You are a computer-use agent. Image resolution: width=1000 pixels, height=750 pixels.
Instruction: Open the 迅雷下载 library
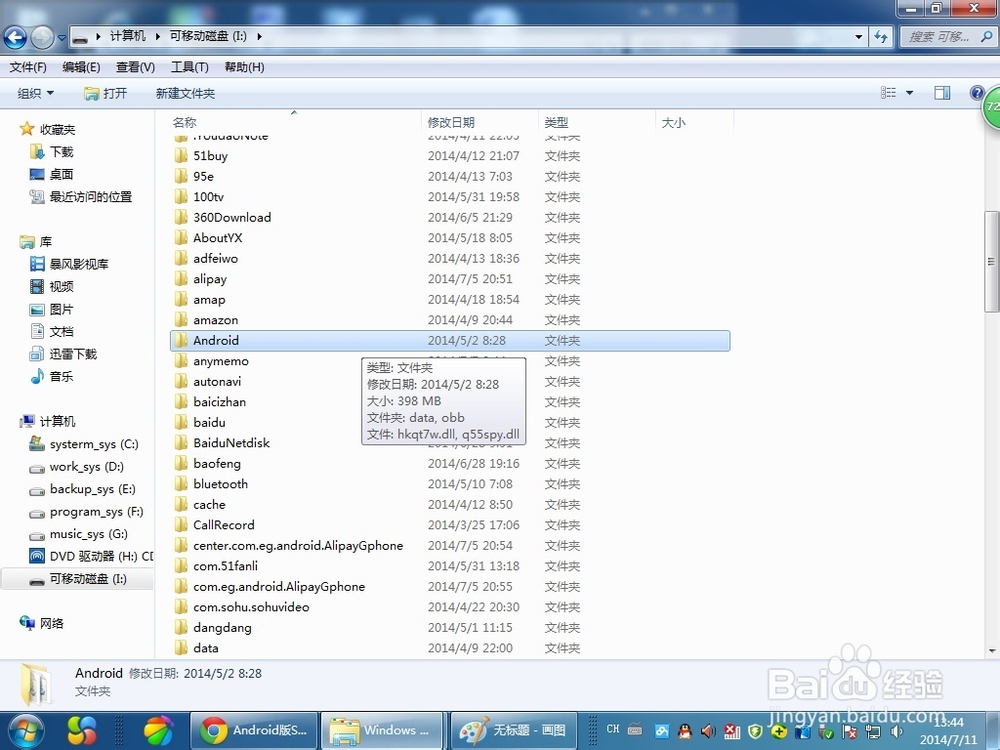pyautogui.click(x=63, y=354)
